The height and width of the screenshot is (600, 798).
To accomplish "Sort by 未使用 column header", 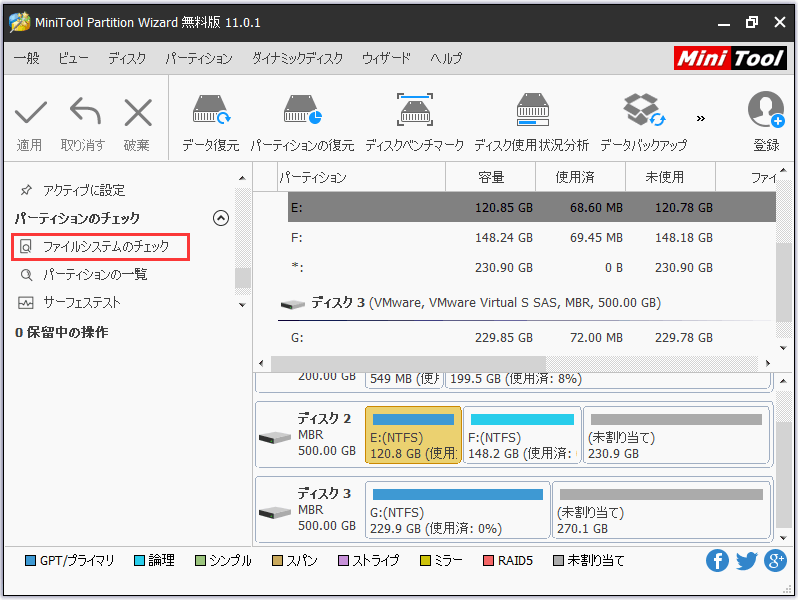I will (670, 177).
